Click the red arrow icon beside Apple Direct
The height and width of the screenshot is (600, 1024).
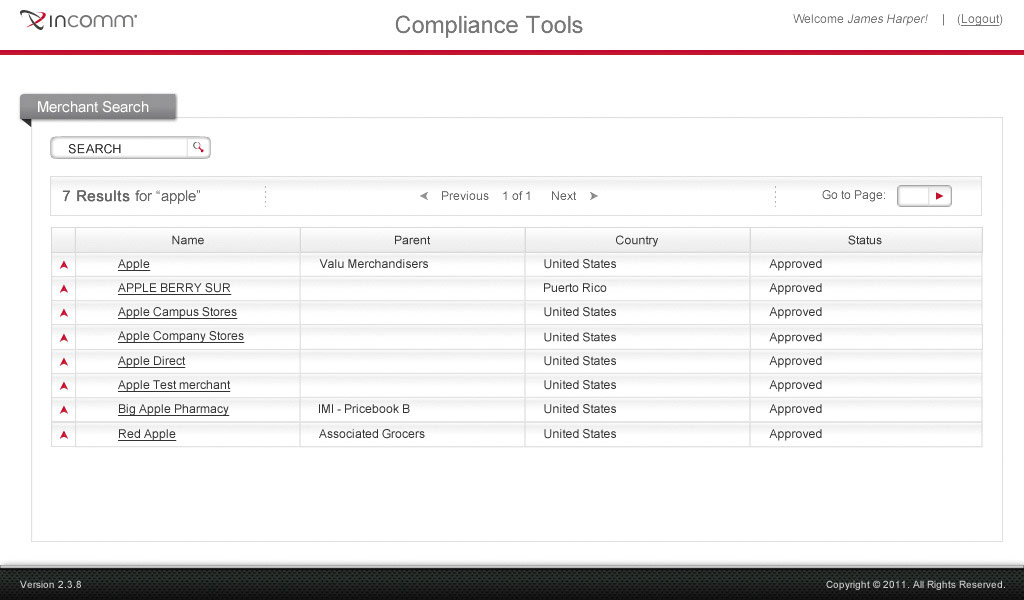[x=64, y=362]
